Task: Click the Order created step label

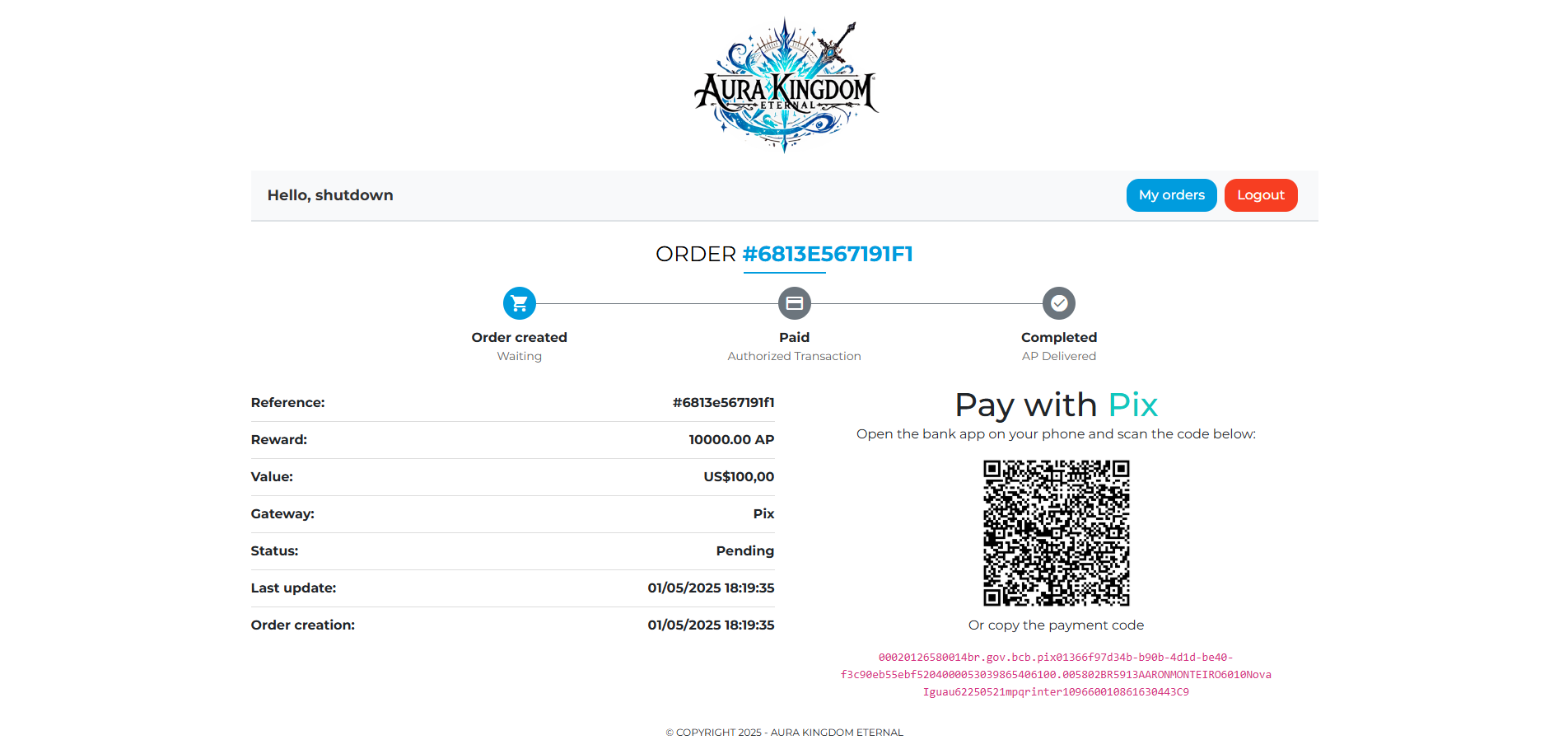Action: (x=520, y=337)
